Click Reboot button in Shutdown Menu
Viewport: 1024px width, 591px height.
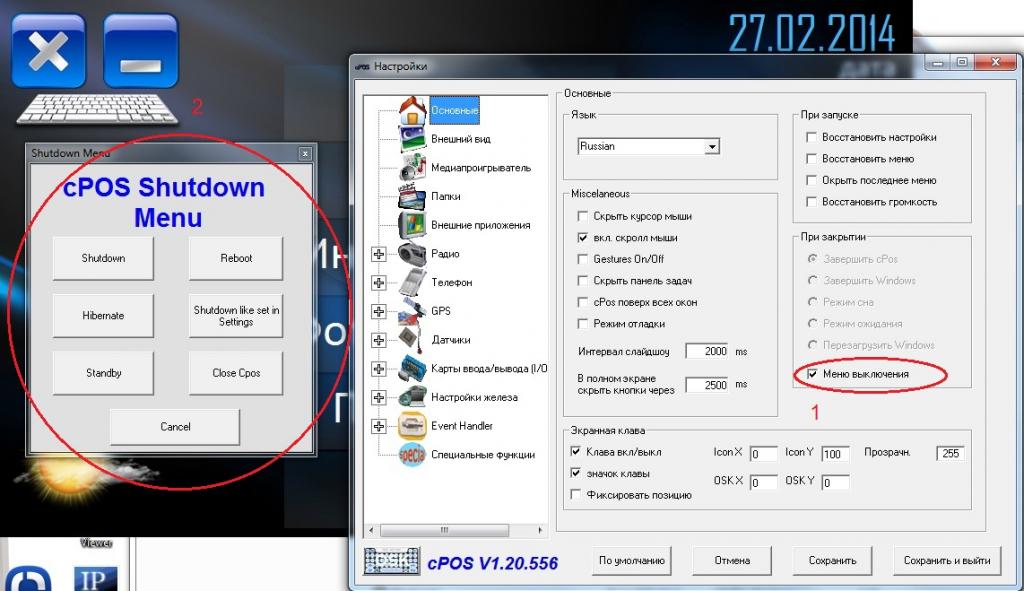236,258
